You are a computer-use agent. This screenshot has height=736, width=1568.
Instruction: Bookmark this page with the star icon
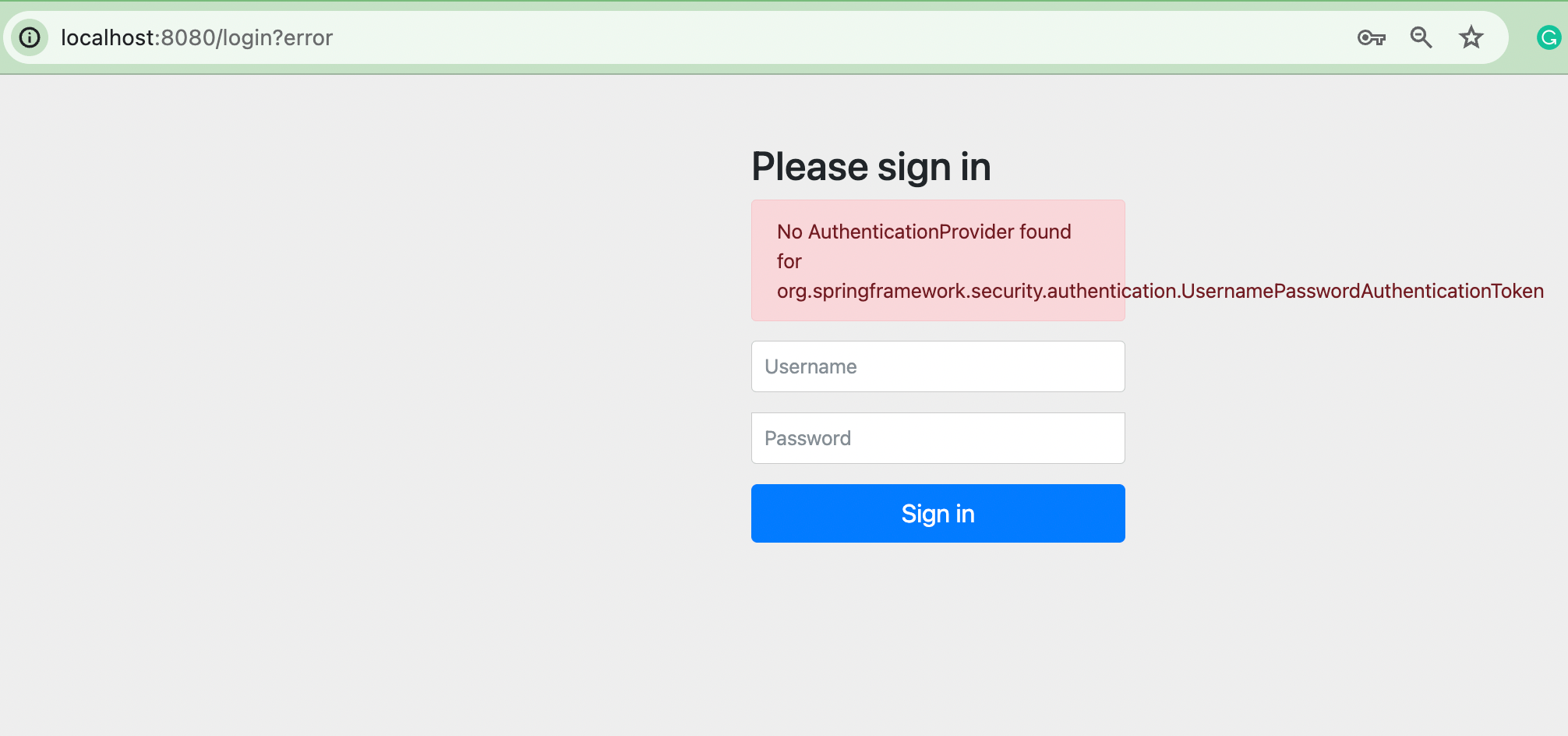coord(1471,37)
